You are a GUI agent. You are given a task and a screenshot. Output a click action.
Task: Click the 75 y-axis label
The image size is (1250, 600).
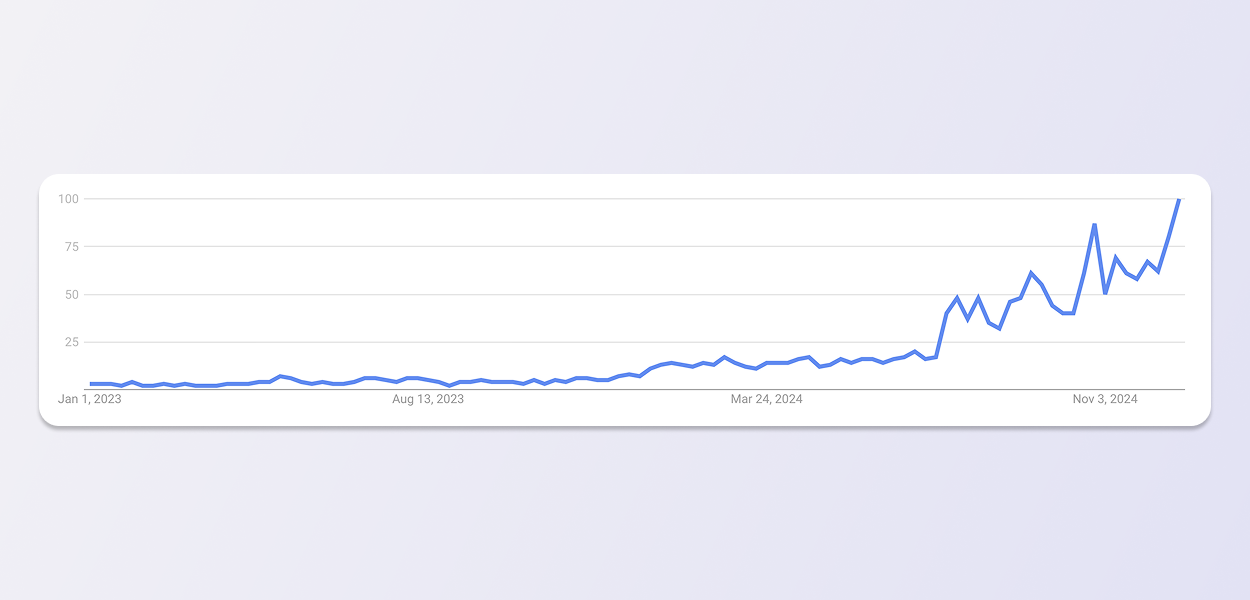pyautogui.click(x=70, y=246)
